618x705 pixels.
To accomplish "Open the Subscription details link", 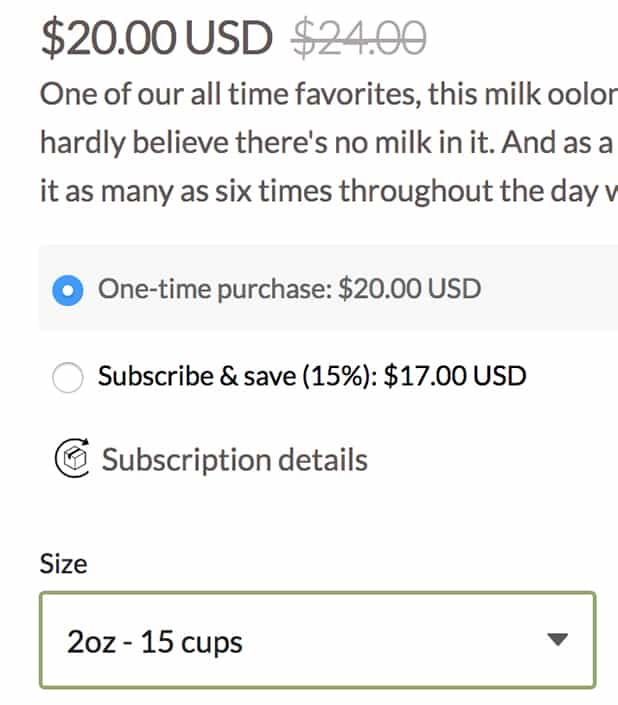I will point(234,460).
